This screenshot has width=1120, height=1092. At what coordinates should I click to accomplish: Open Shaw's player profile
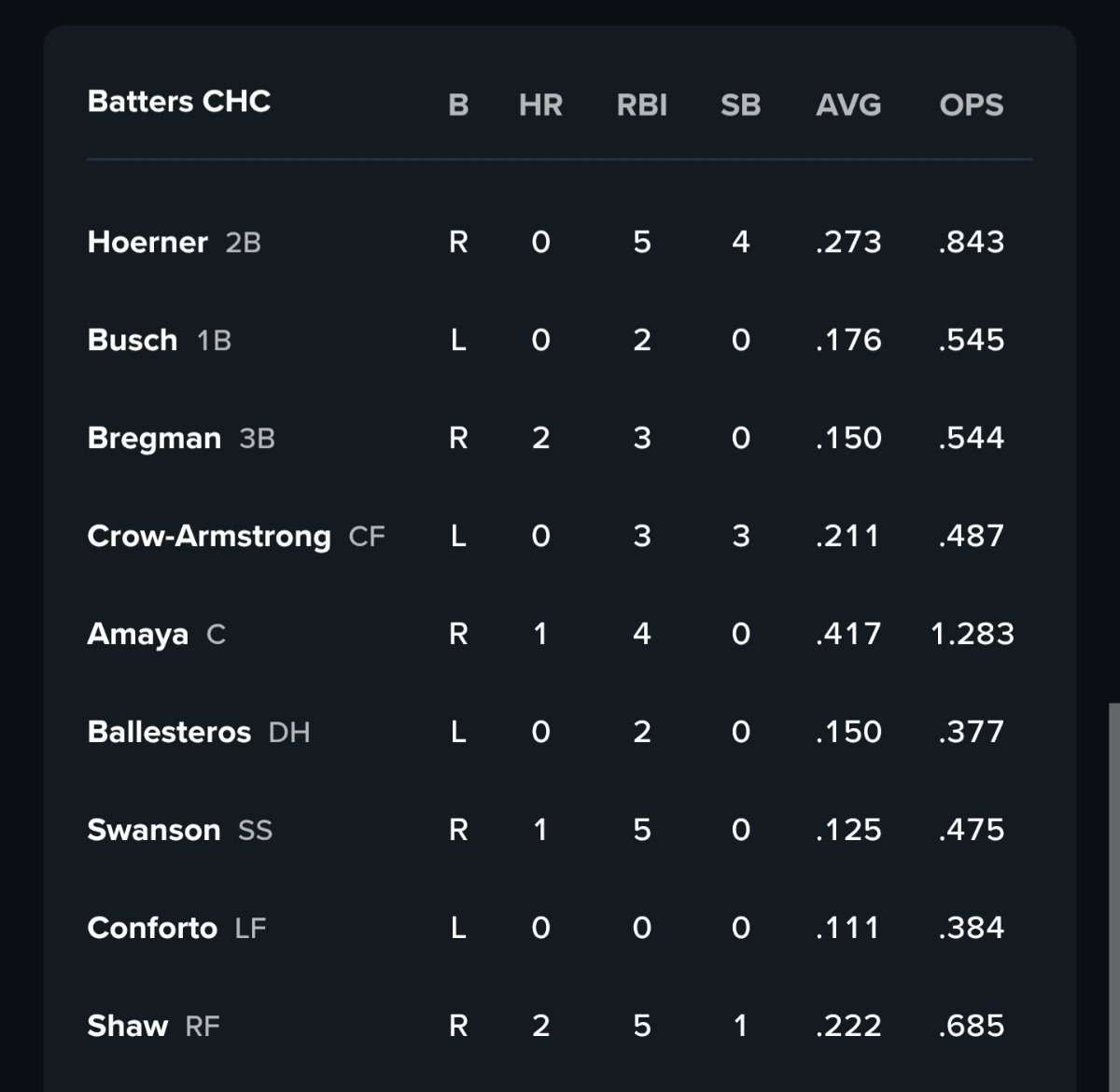click(128, 1026)
